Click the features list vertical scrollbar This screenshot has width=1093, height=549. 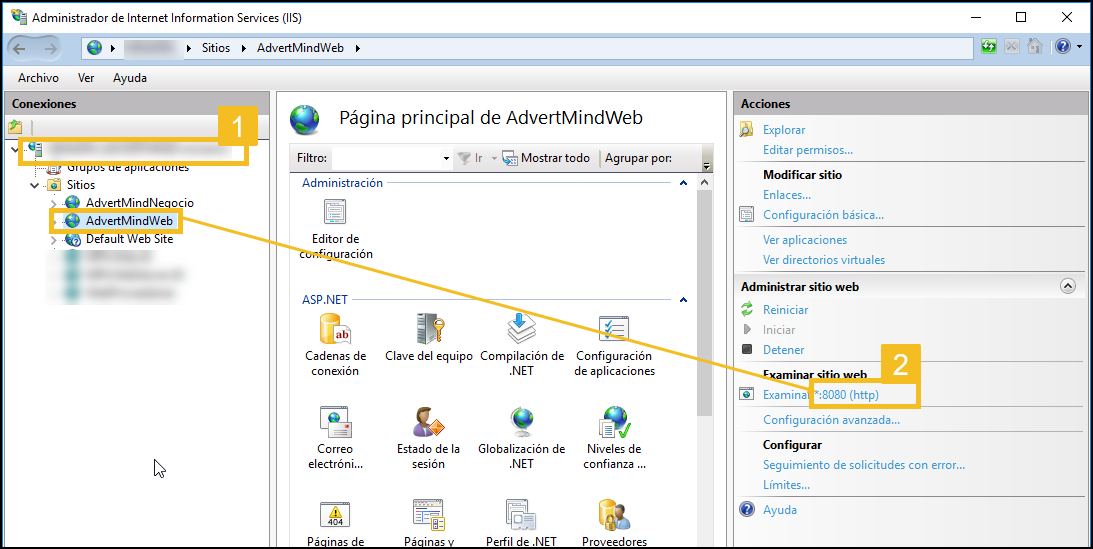point(704,302)
